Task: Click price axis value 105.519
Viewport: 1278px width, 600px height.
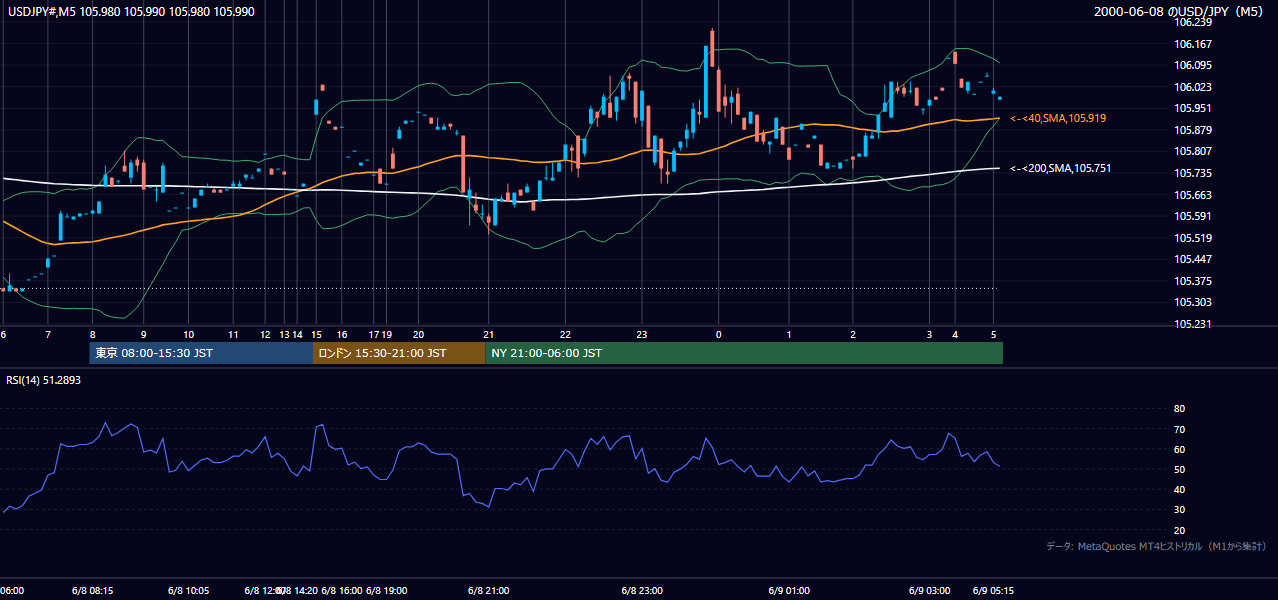Action: pos(1193,238)
